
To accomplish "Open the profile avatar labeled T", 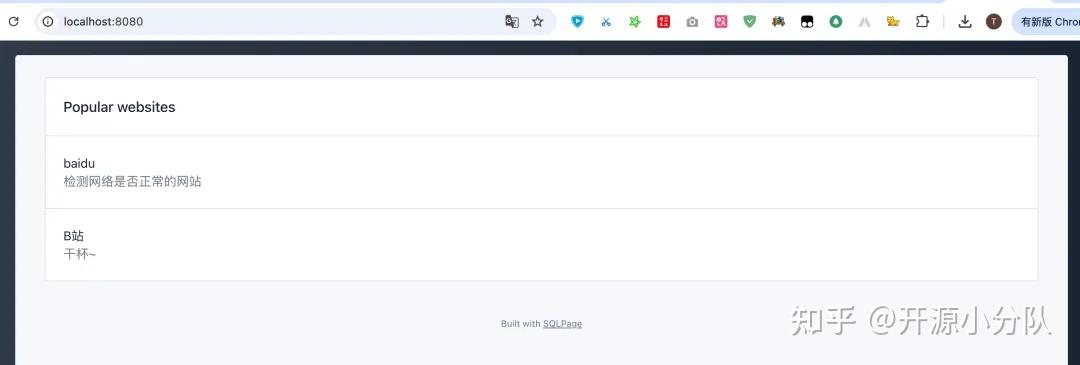I will tap(993, 21).
